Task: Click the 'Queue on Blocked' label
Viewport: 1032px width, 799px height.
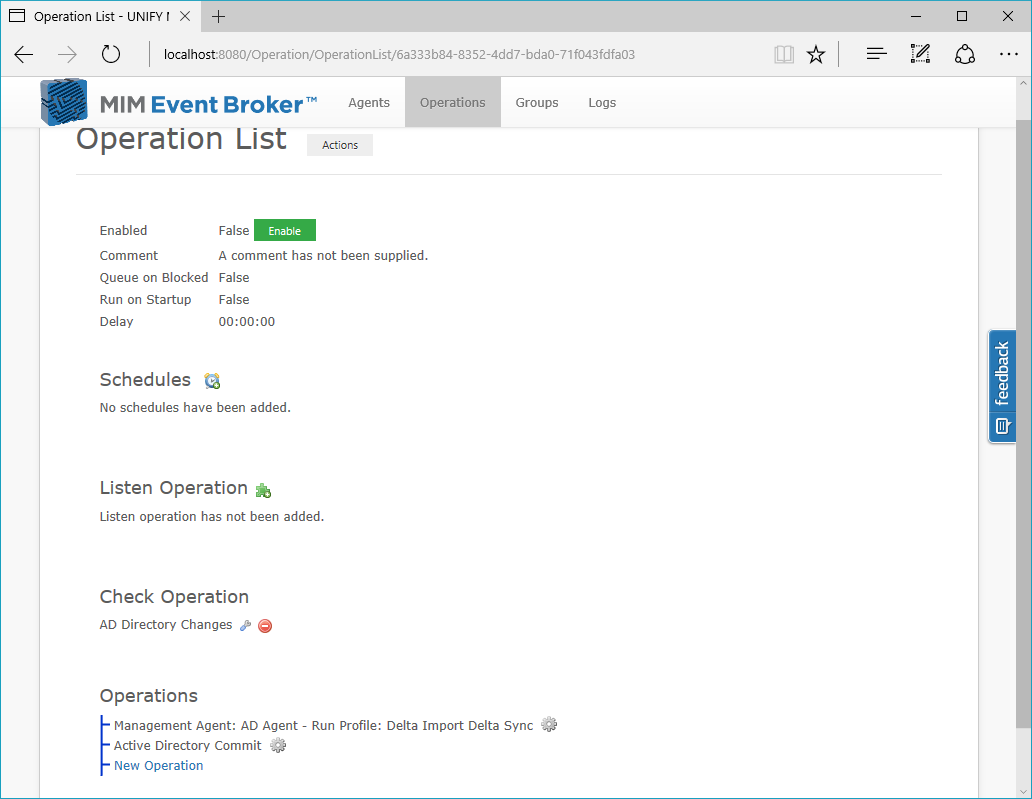Action: [154, 278]
